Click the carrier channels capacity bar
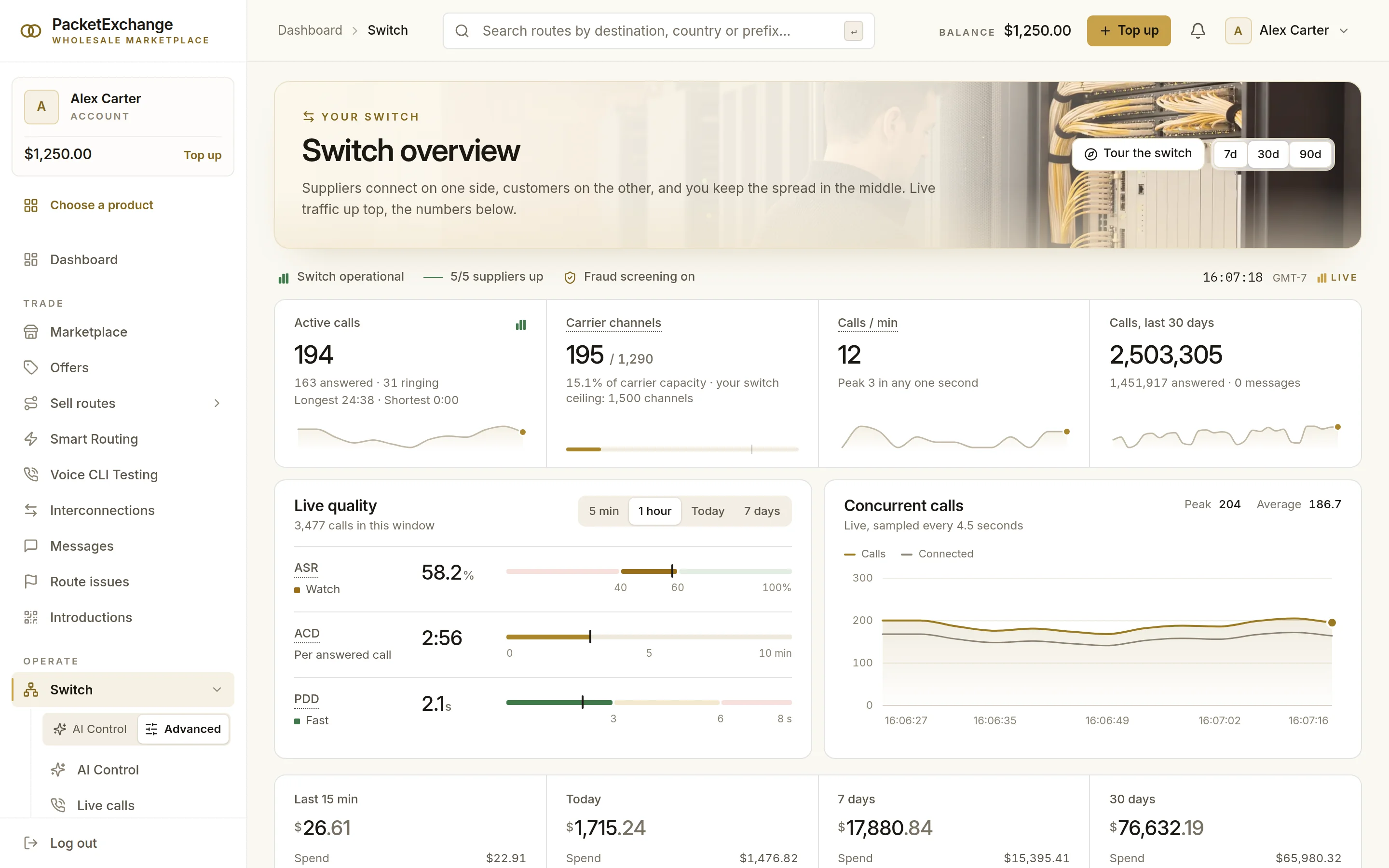Viewport: 1389px width, 868px height. click(682, 449)
